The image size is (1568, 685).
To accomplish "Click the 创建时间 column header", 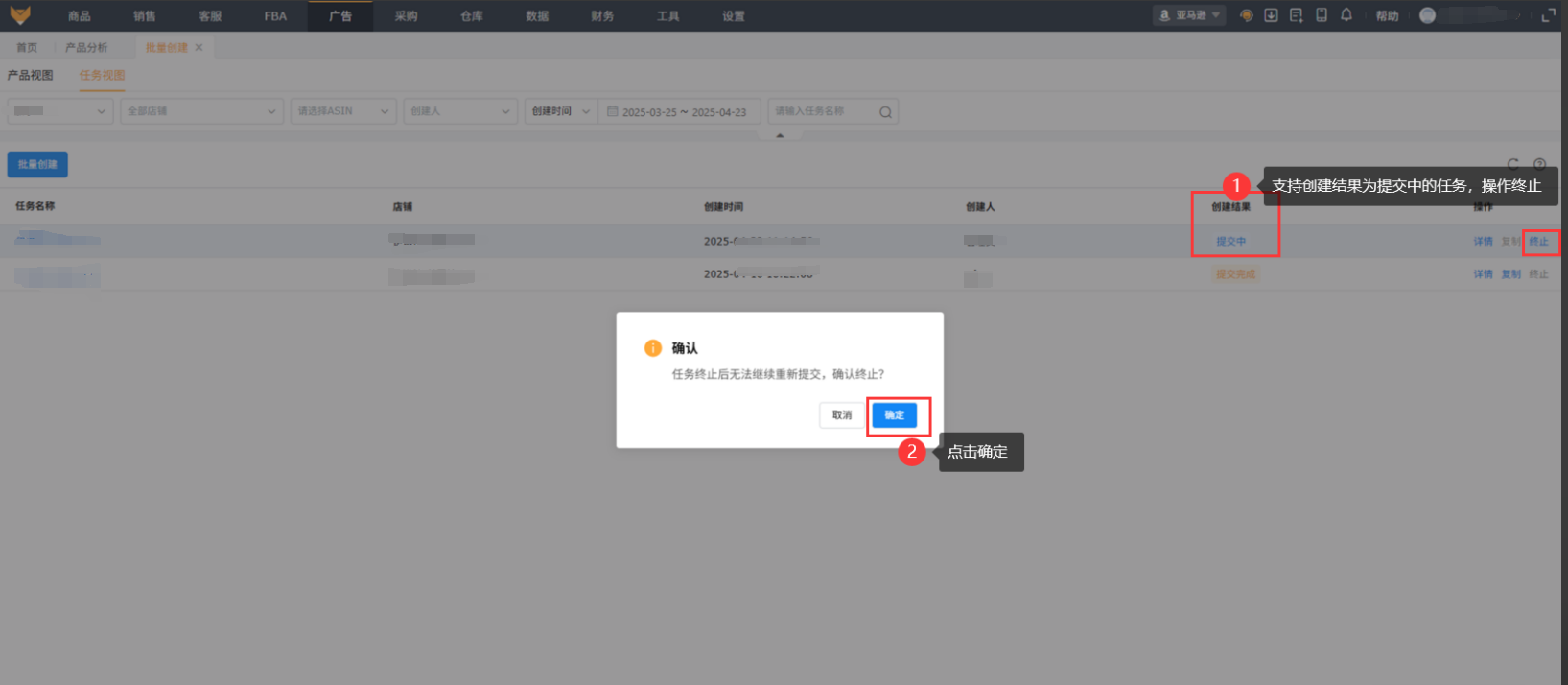I will [723, 206].
